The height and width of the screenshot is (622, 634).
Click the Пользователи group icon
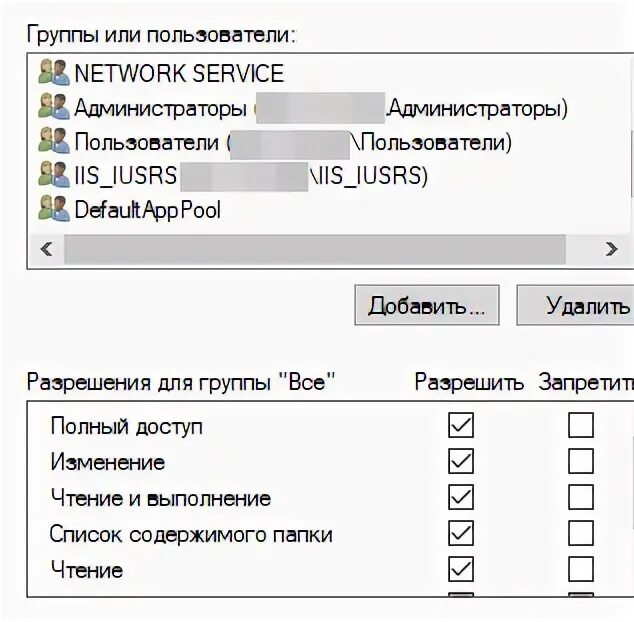click(x=54, y=141)
